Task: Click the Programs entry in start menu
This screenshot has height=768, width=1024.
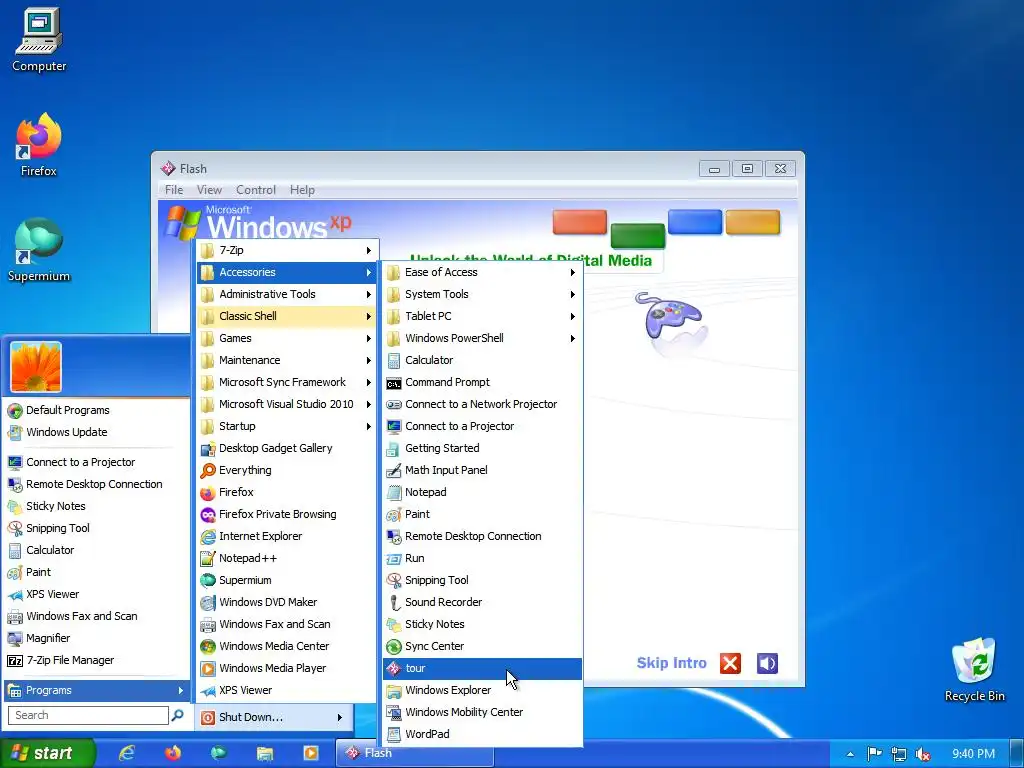Action: 96,690
